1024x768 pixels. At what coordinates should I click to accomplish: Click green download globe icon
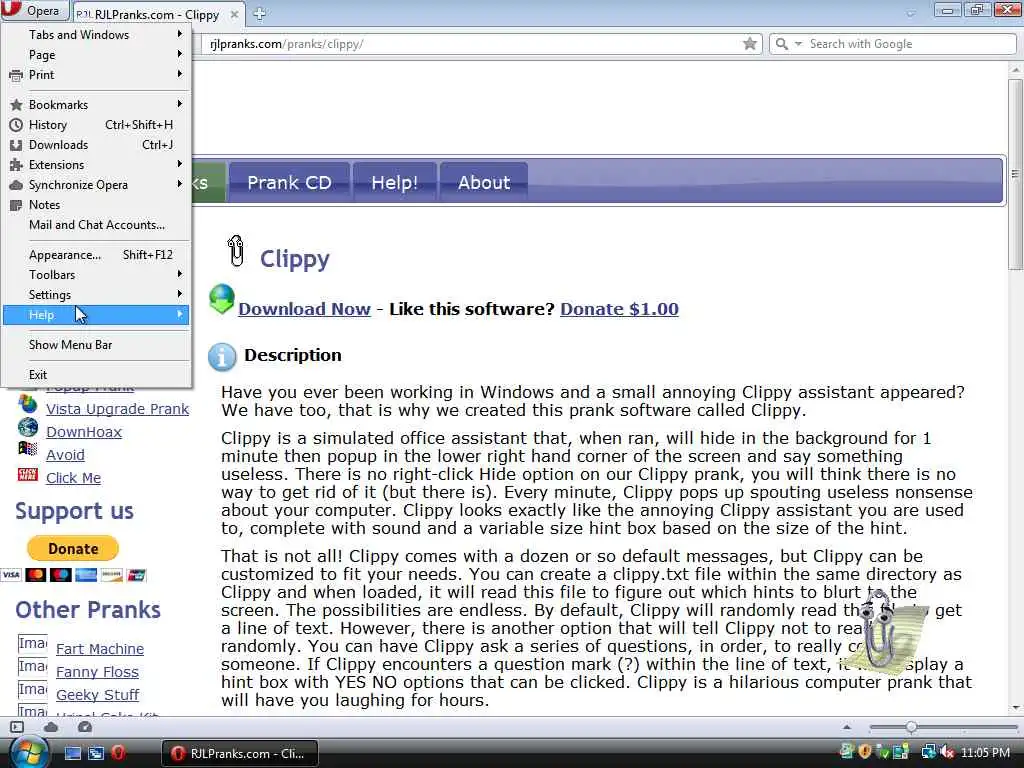point(222,300)
